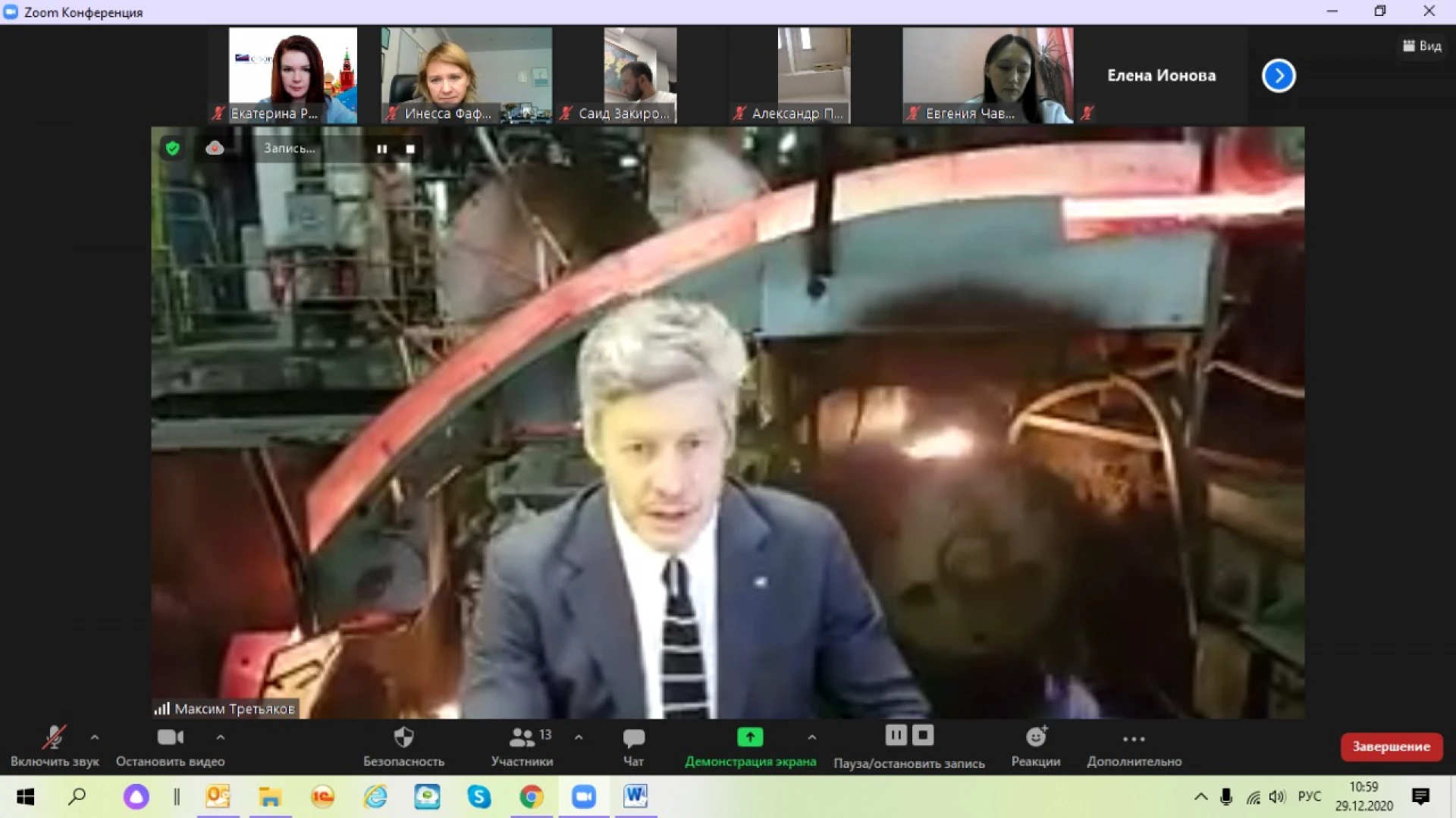
Task: Click the green encryption shield icon
Action: tap(173, 149)
